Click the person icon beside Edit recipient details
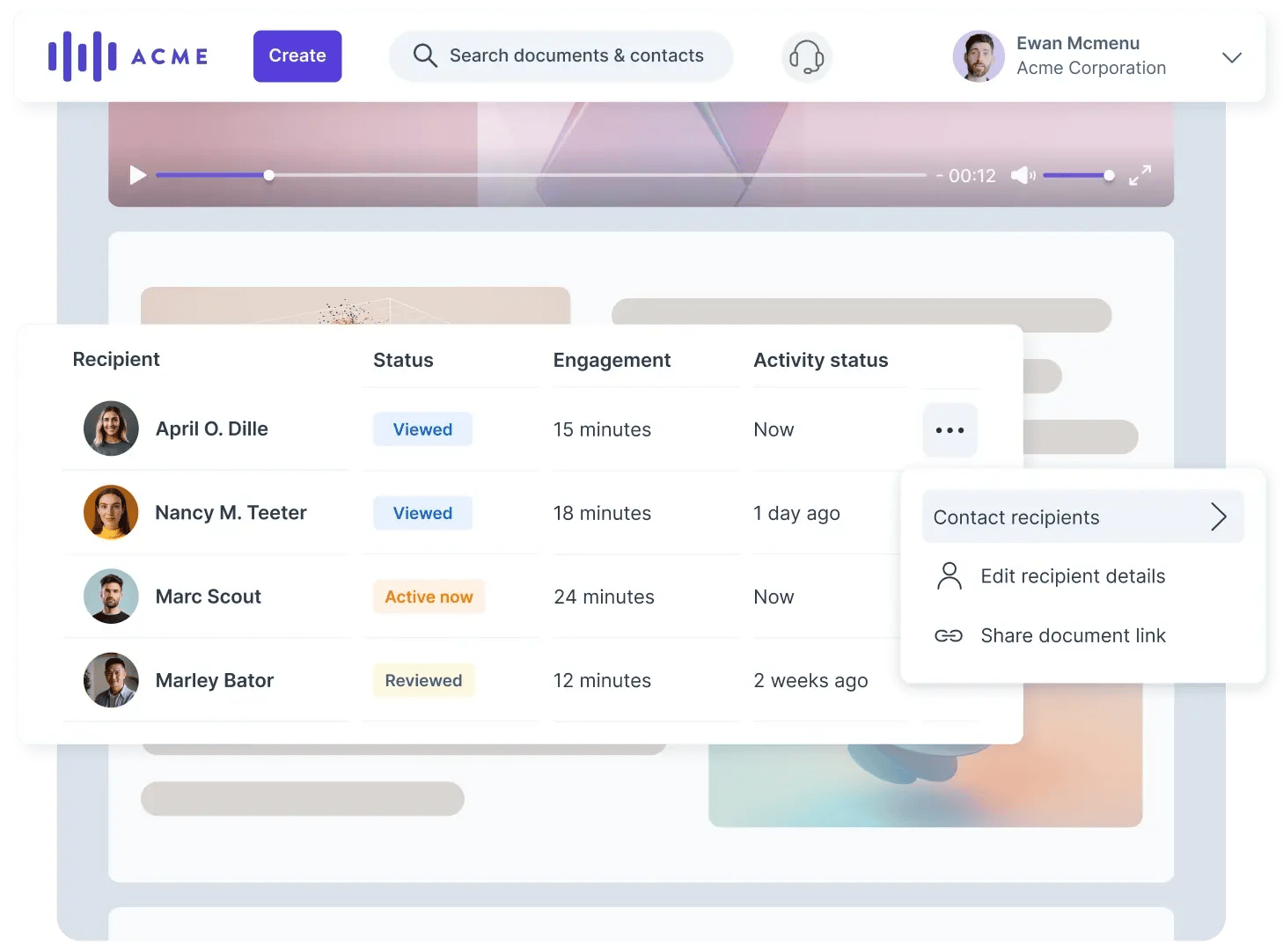 click(x=949, y=576)
